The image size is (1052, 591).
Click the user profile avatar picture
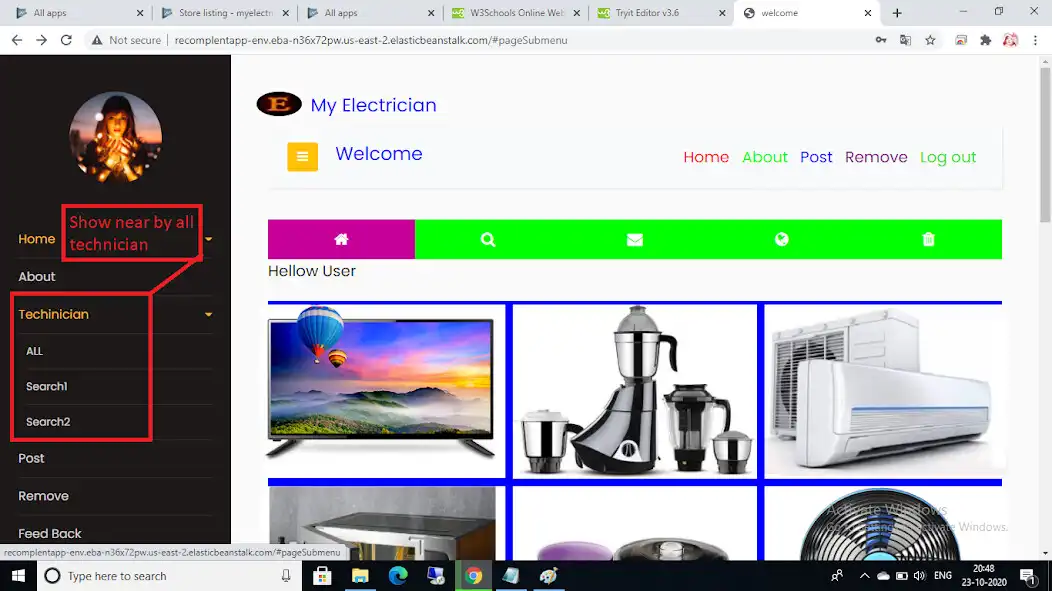(x=115, y=138)
